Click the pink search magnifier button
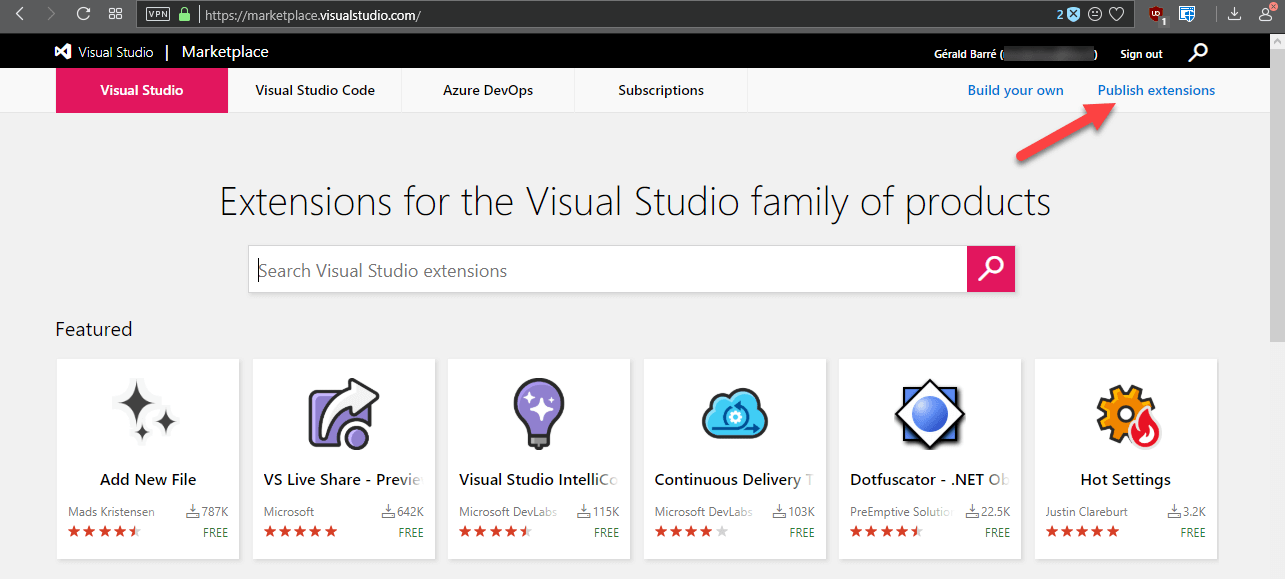 pos(991,269)
